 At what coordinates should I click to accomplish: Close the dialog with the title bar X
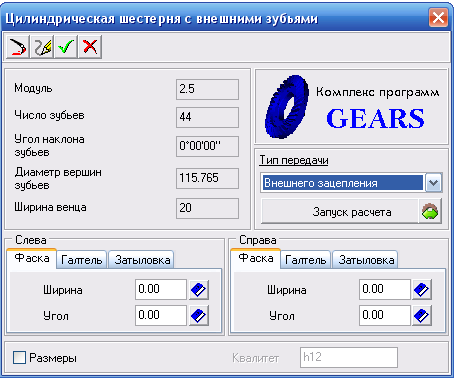click(x=438, y=17)
